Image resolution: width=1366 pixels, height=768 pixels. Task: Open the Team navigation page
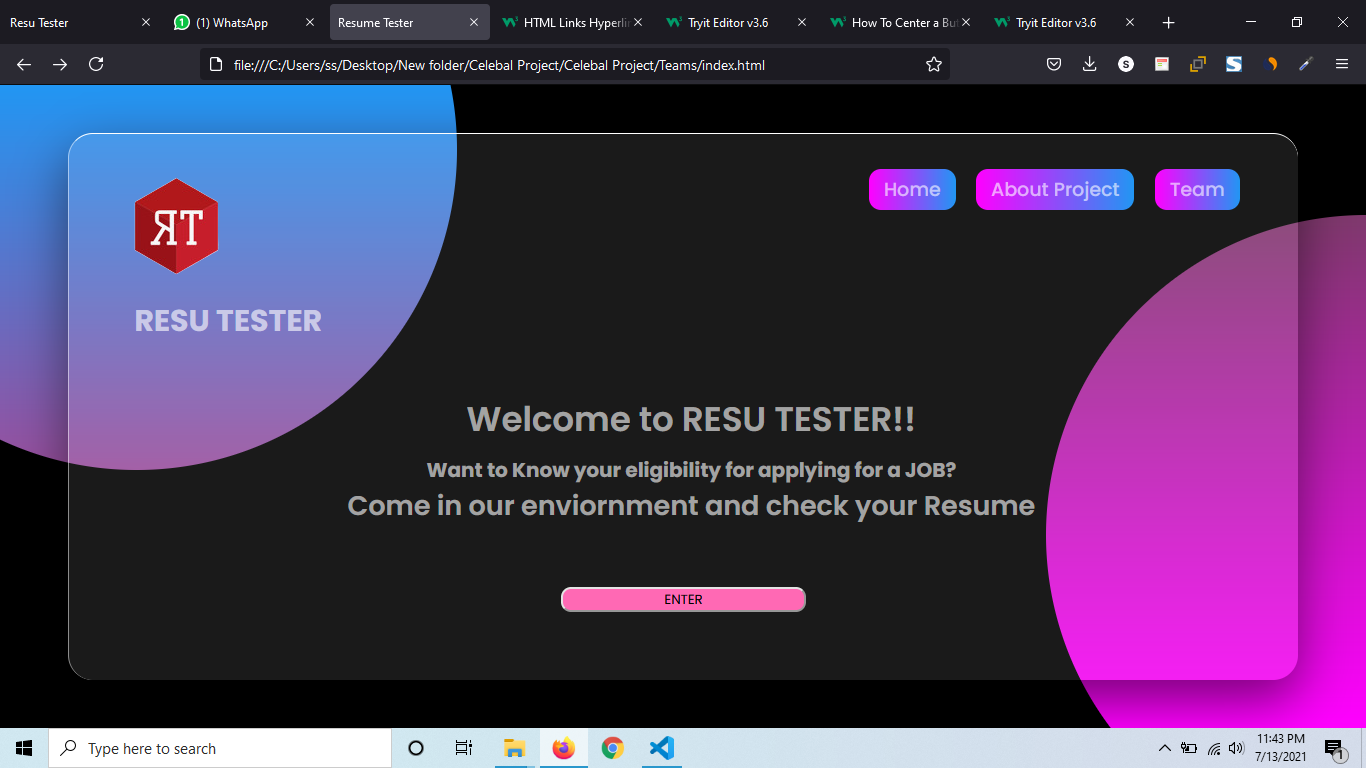click(1196, 189)
